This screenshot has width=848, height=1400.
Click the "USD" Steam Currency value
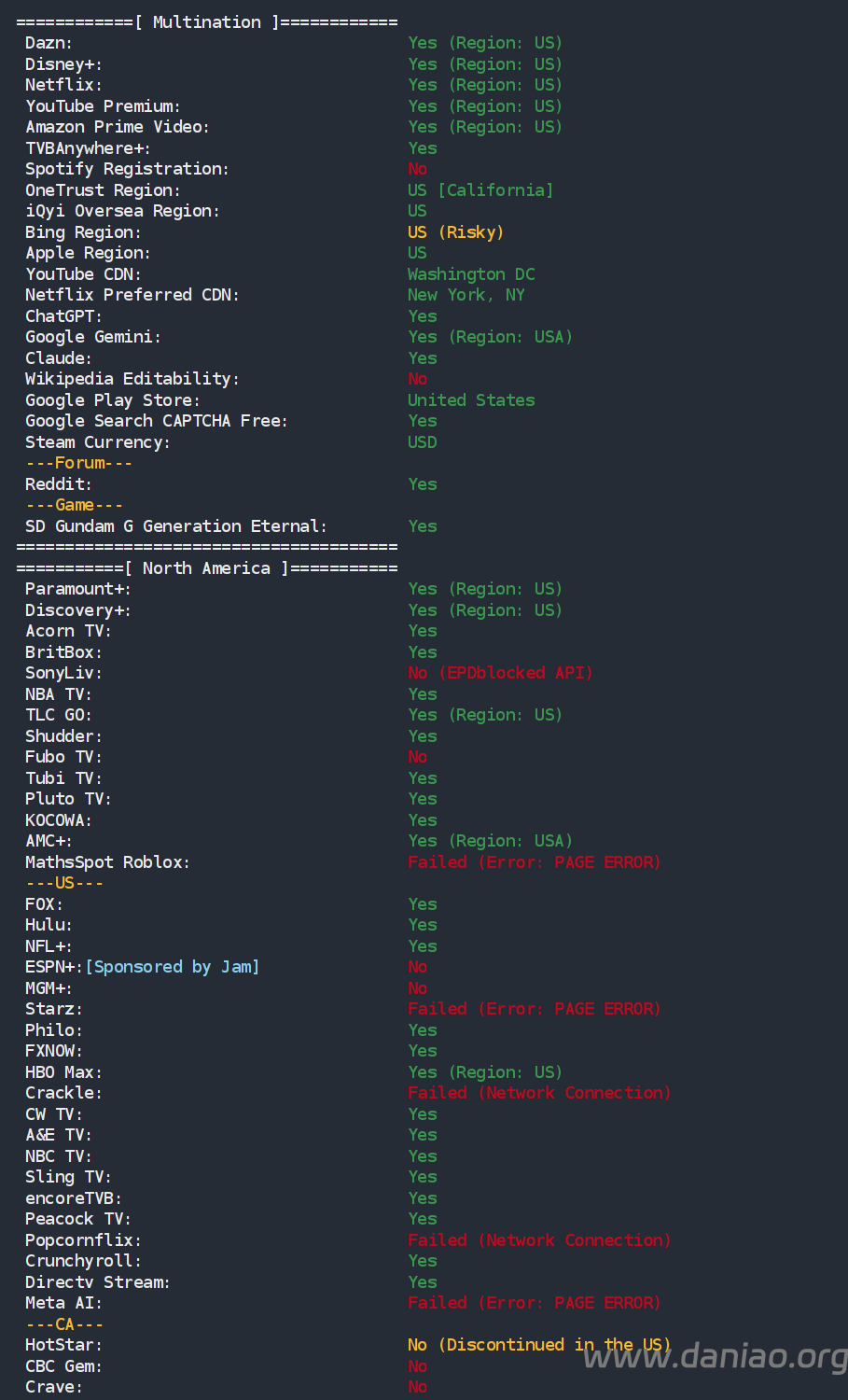[x=422, y=442]
